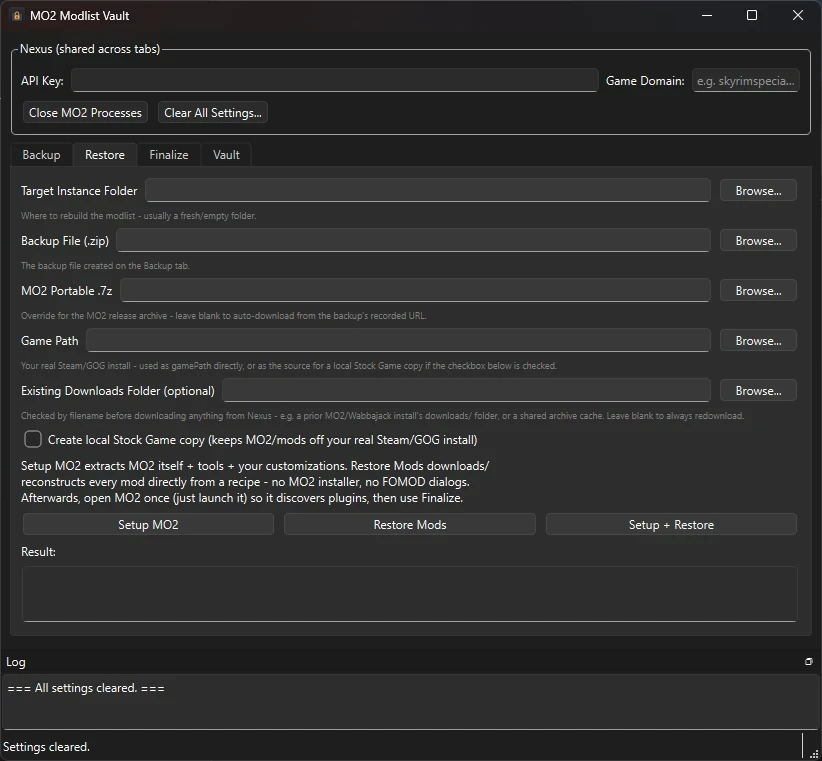Focus the Nexus API Key field
This screenshot has width=822, height=761.
[335, 80]
